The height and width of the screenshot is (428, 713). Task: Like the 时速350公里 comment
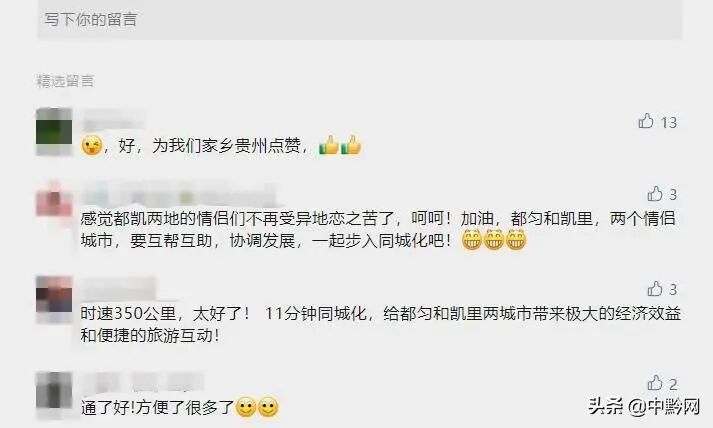tap(655, 288)
